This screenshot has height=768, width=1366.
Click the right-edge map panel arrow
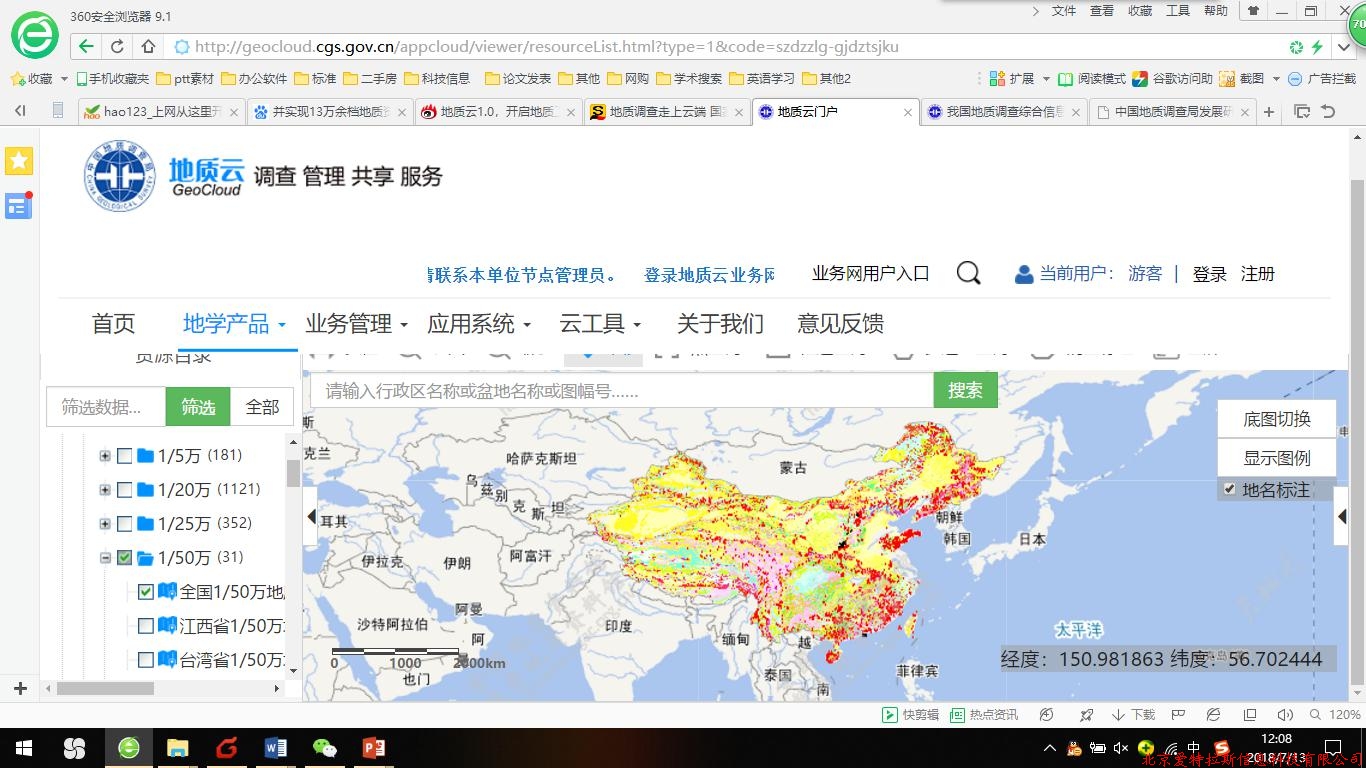pyautogui.click(x=1342, y=517)
